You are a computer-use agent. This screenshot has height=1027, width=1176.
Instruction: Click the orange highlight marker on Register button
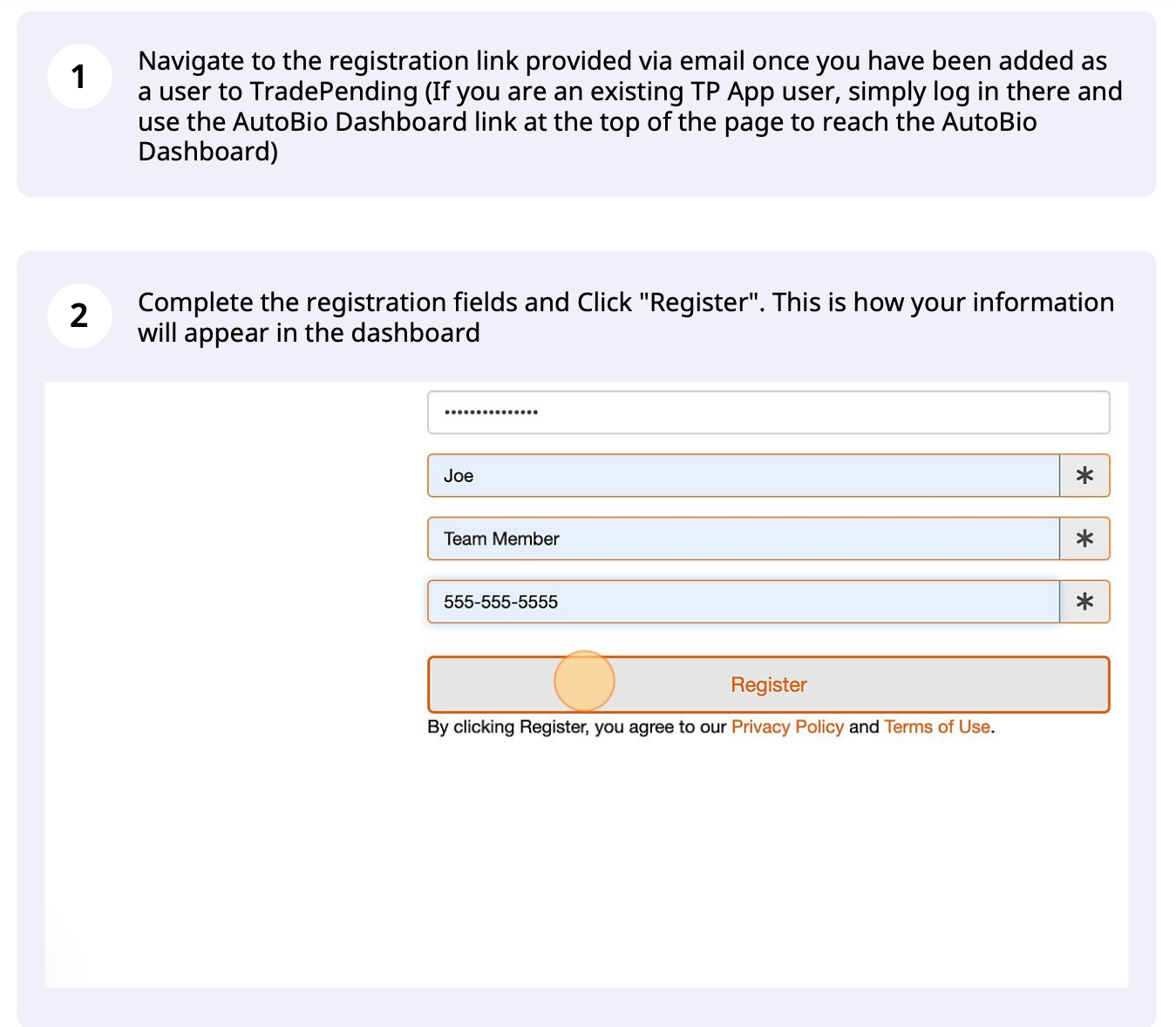(x=584, y=682)
